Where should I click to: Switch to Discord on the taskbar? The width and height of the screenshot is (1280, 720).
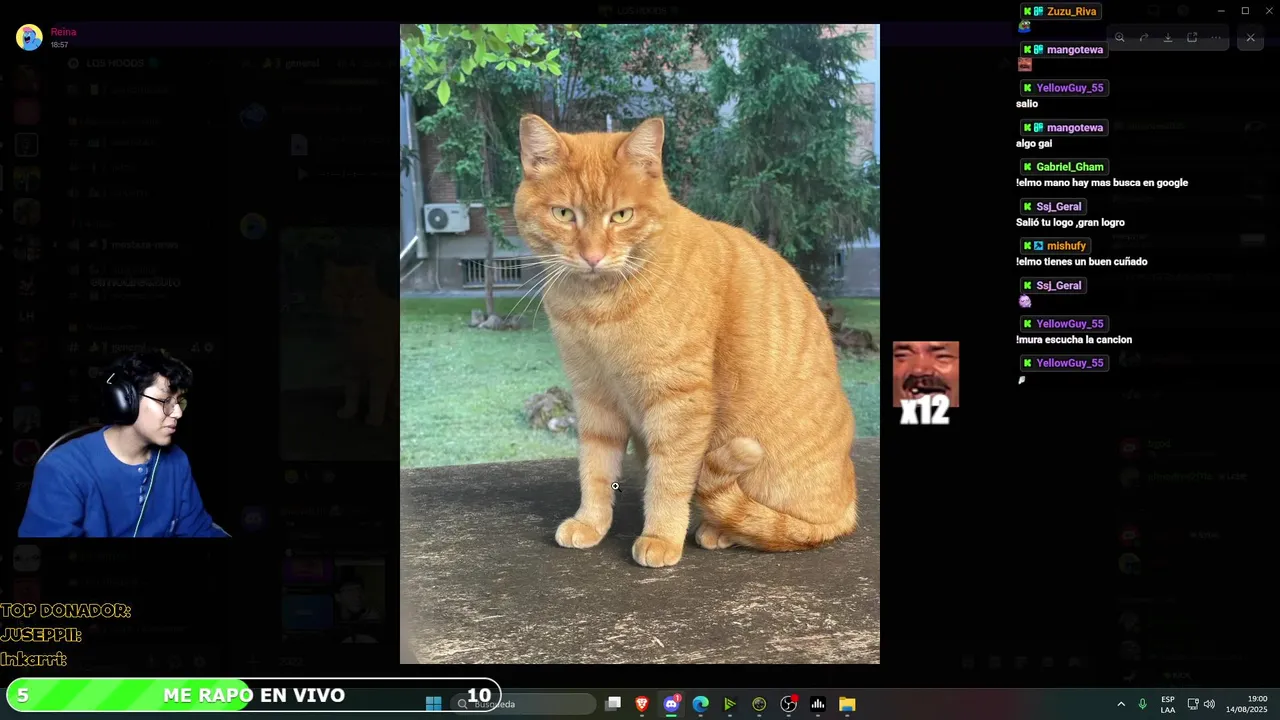671,704
